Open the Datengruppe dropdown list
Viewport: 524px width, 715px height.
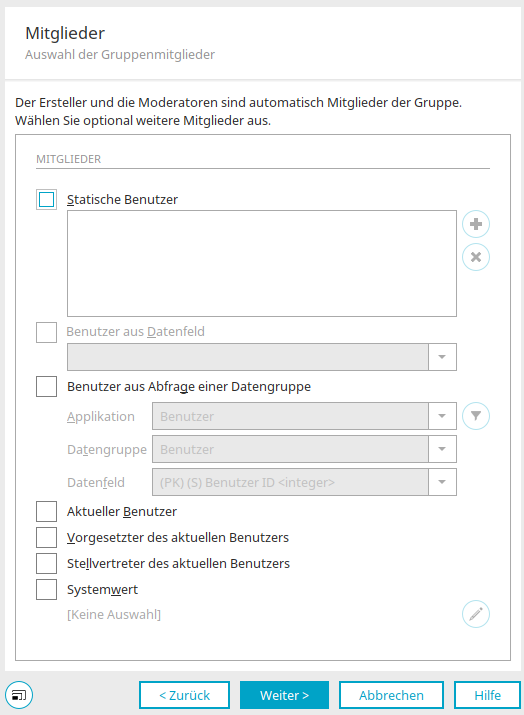(x=442, y=449)
